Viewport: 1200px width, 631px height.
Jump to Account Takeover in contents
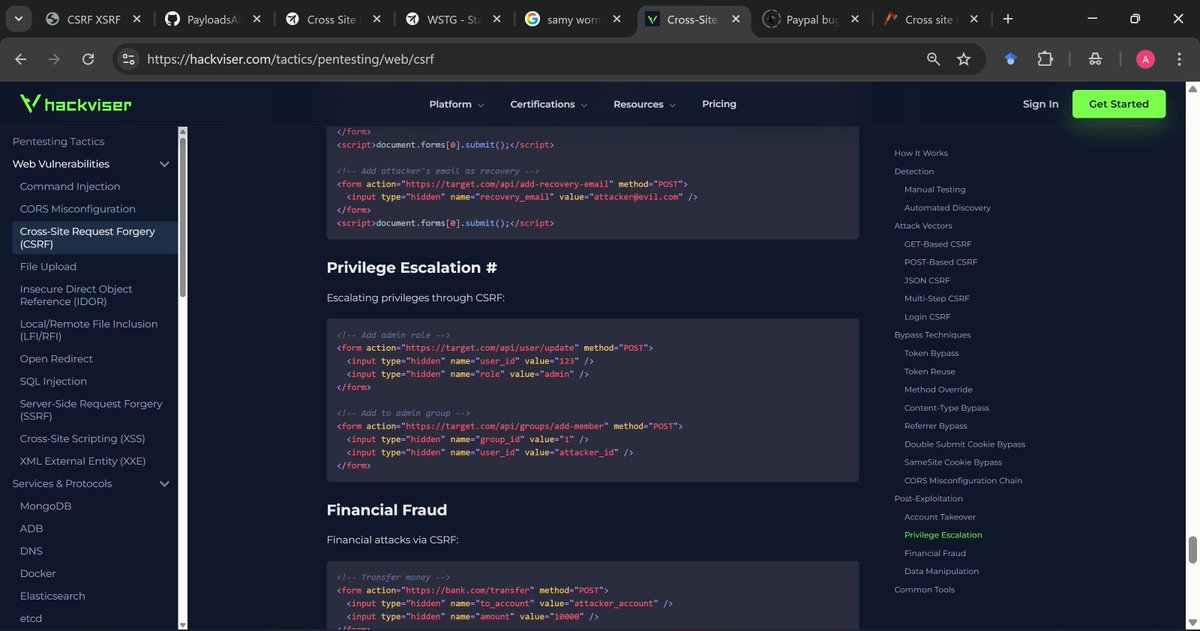(940, 517)
